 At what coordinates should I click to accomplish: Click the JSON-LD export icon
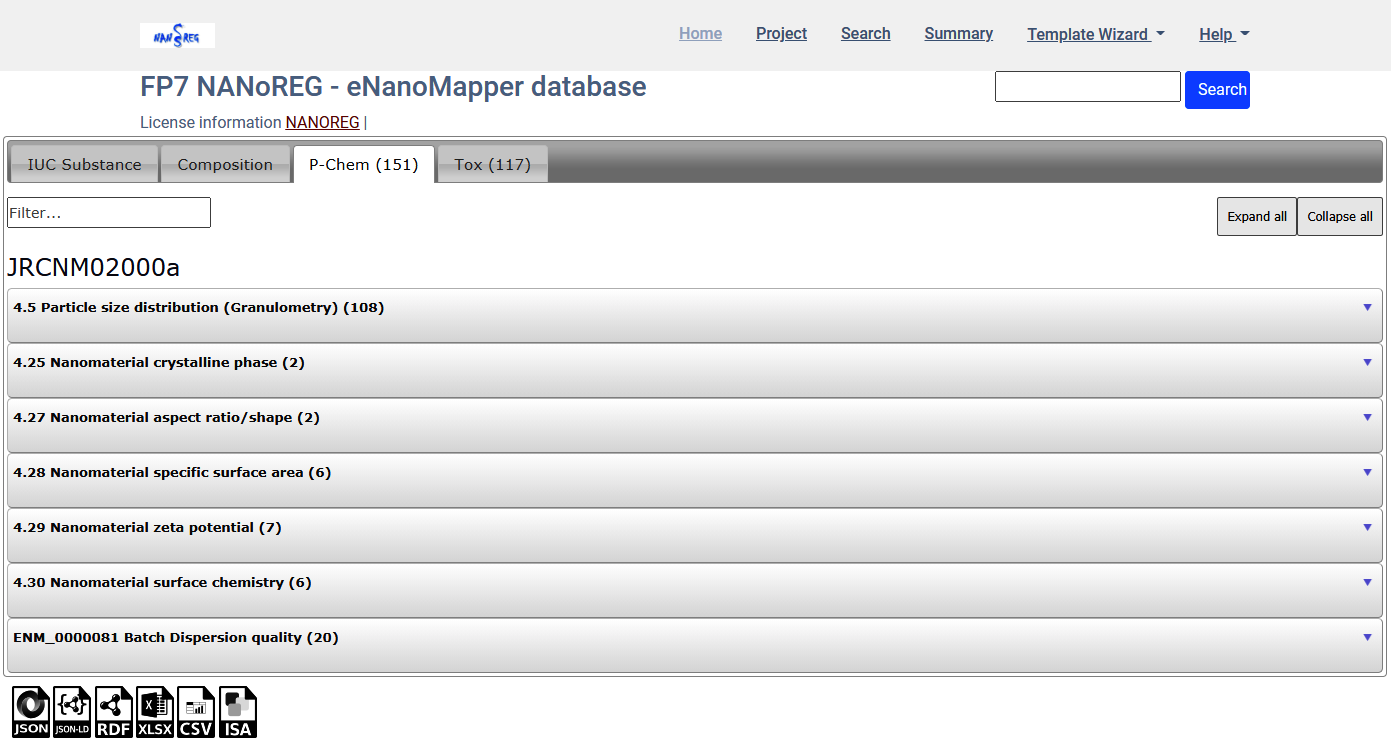[x=72, y=713]
